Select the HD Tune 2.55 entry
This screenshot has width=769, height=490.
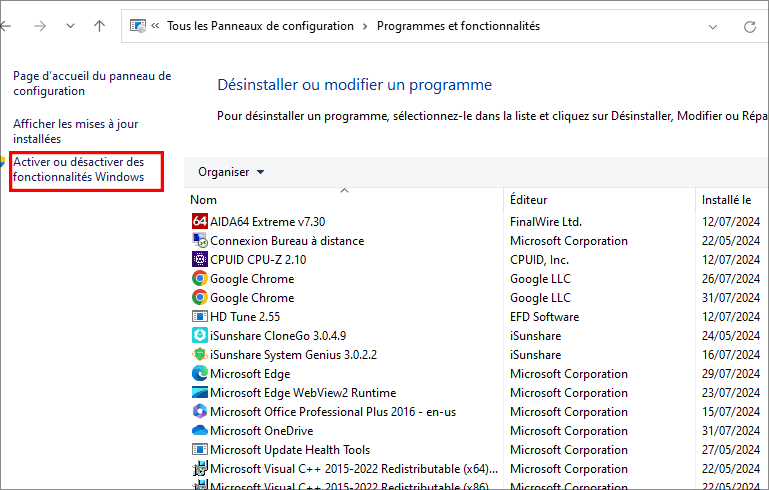coord(245,317)
